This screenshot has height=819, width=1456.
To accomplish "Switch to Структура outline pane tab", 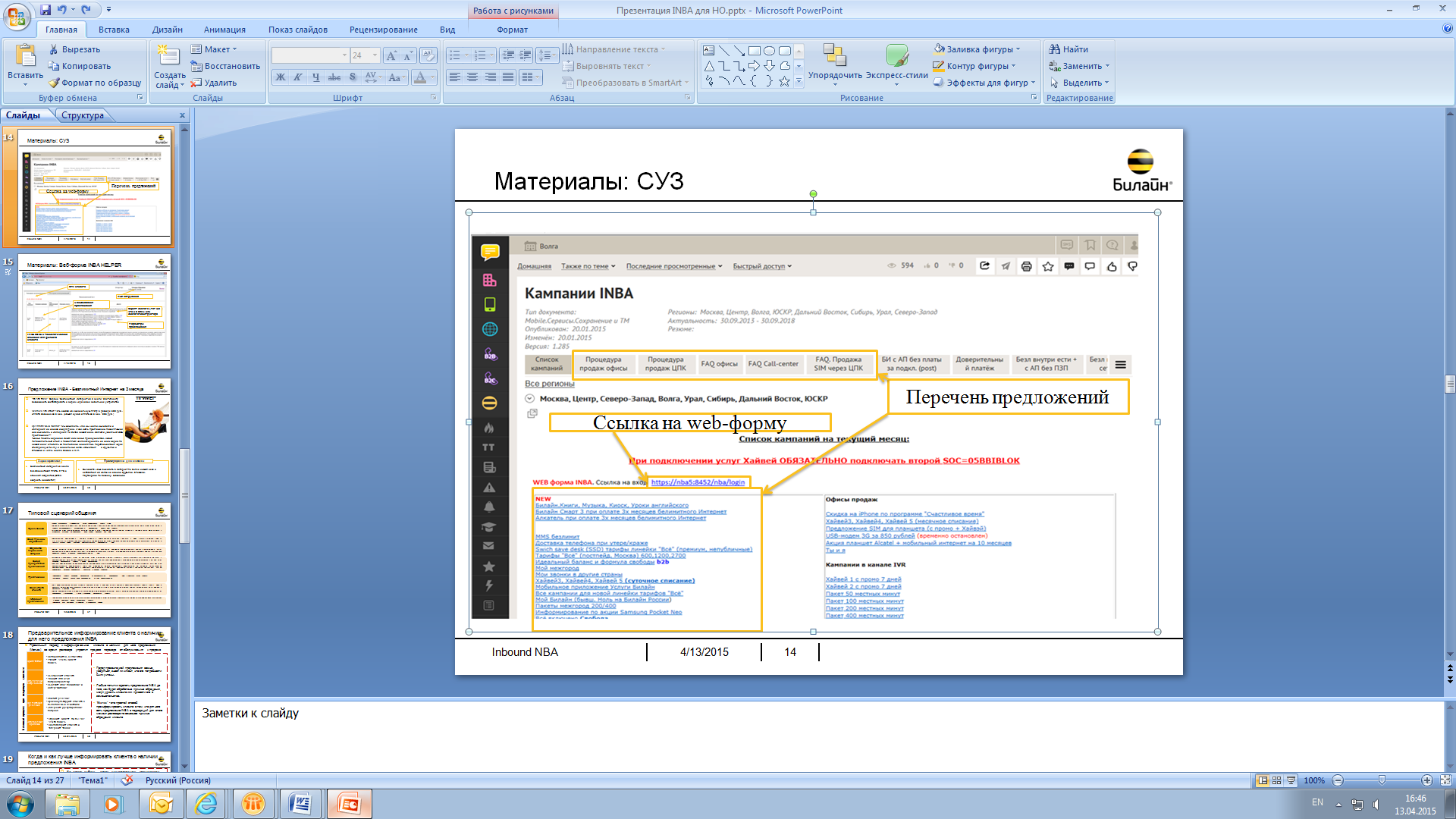I will click(83, 115).
